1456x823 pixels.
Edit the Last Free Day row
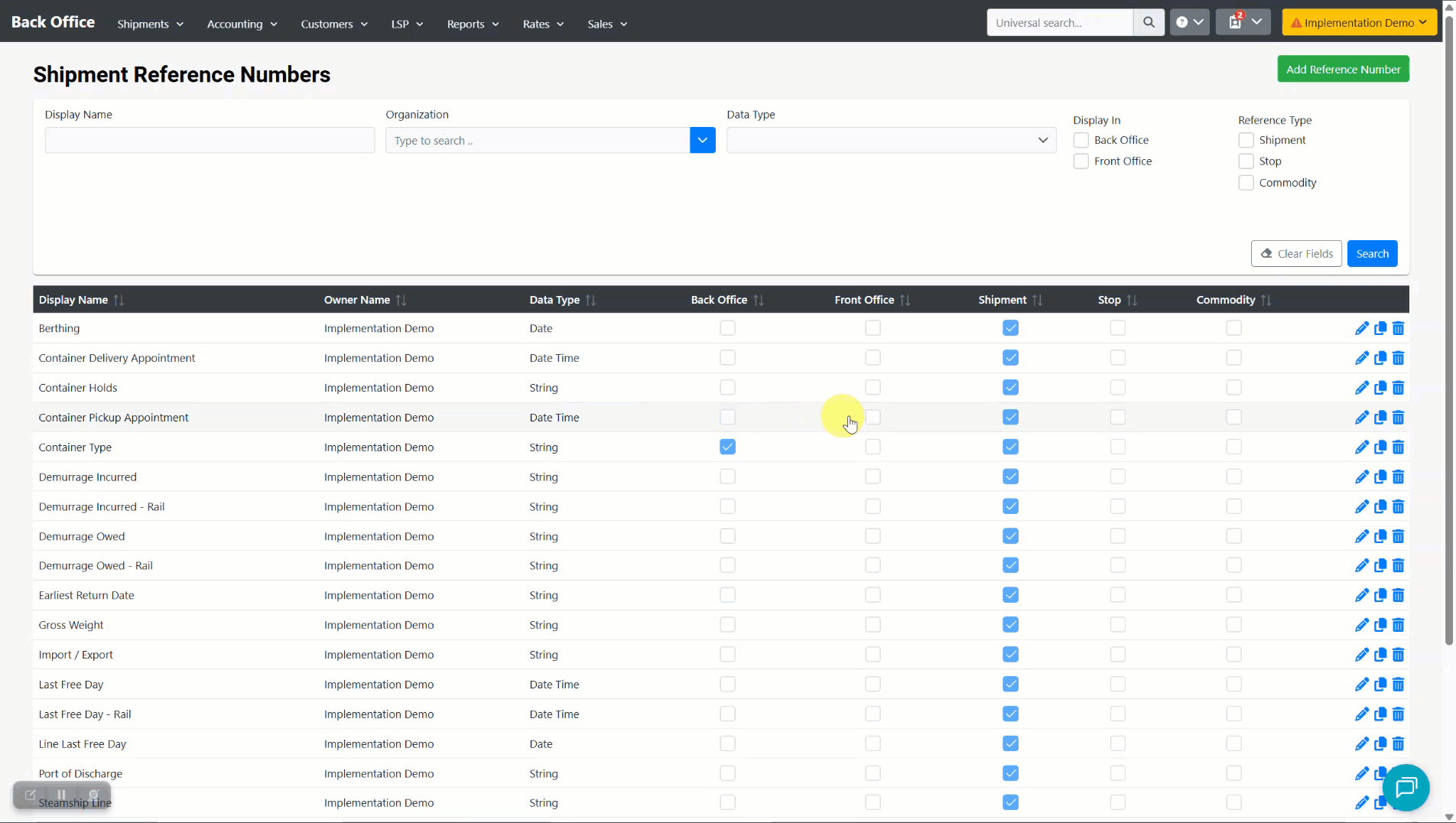(x=1361, y=685)
